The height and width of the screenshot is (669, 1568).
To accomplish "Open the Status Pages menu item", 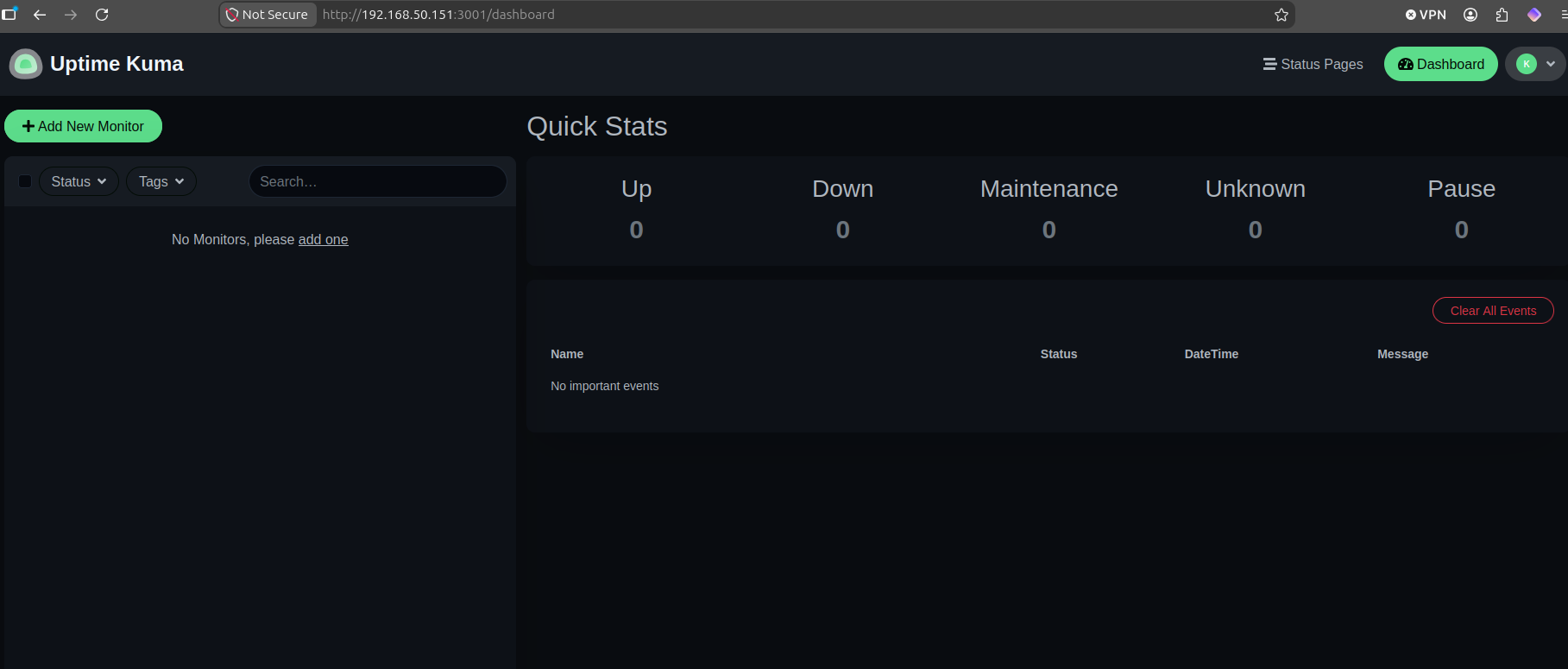I will [x=1313, y=64].
